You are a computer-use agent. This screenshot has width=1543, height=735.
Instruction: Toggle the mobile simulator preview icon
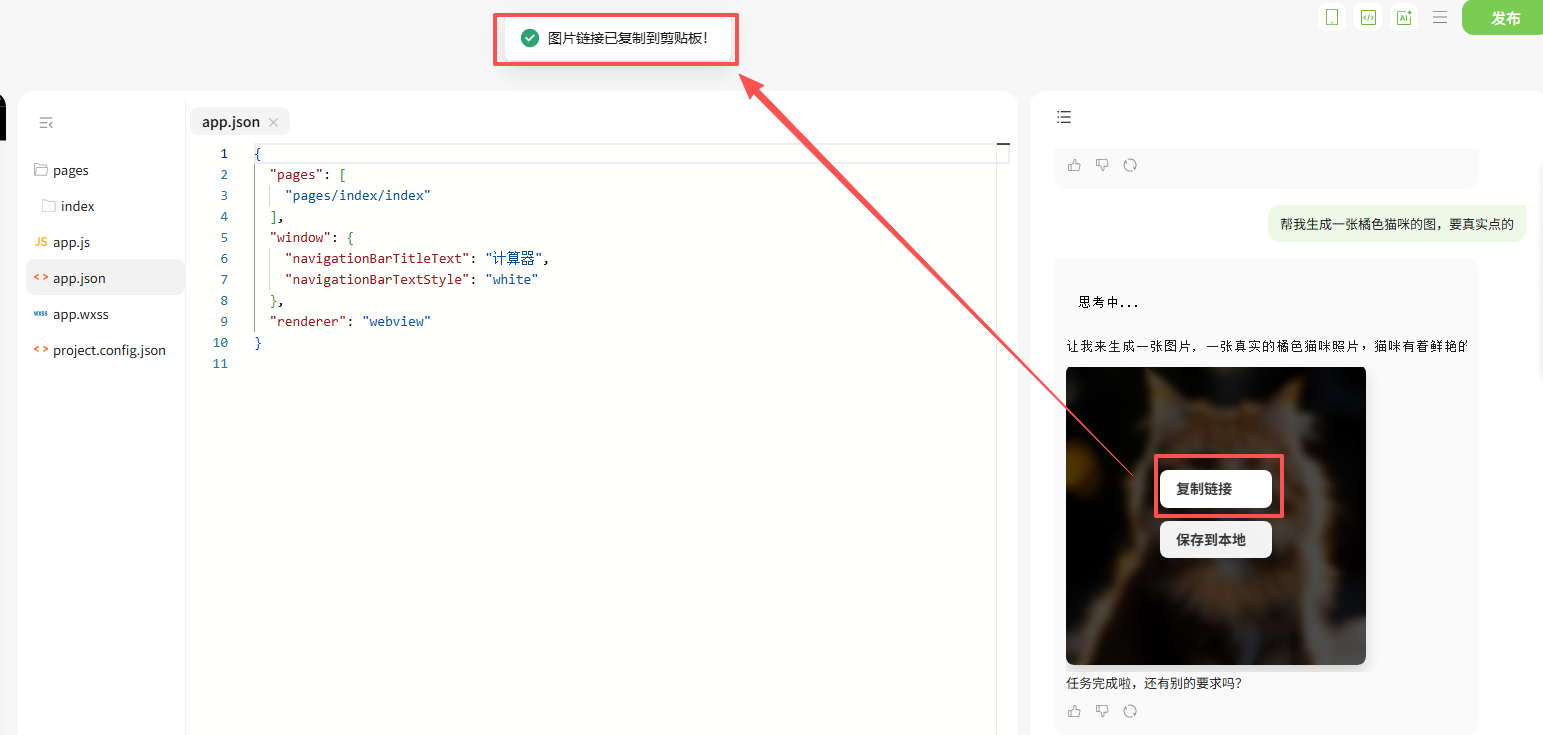1332,17
